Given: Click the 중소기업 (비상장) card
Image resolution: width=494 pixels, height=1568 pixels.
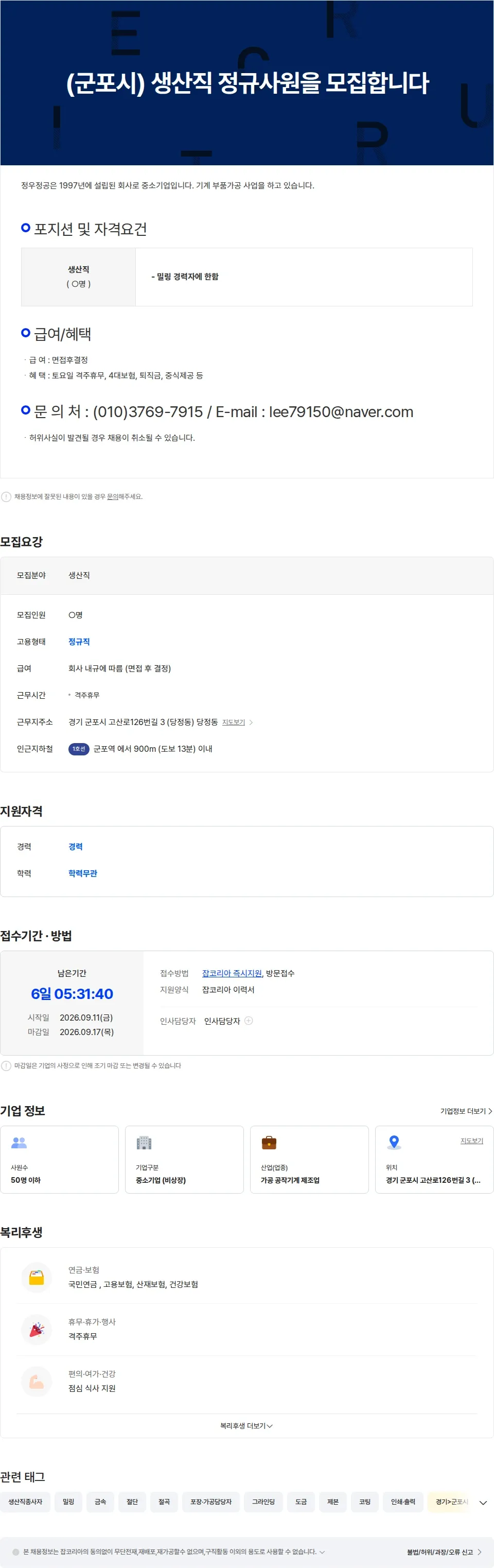Looking at the screenshot, I should pyautogui.click(x=184, y=1160).
